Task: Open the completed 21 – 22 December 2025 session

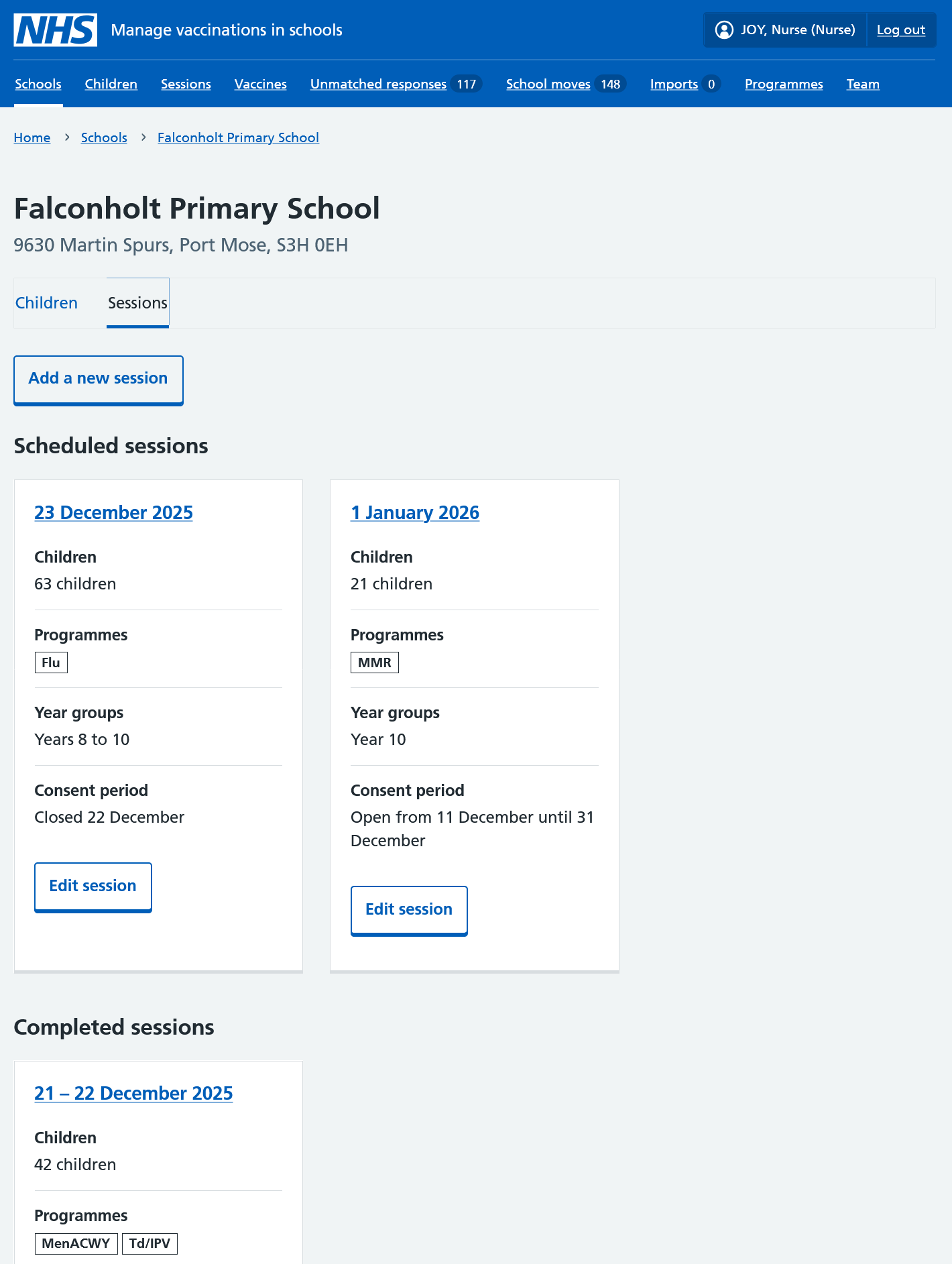Action: [x=133, y=1093]
